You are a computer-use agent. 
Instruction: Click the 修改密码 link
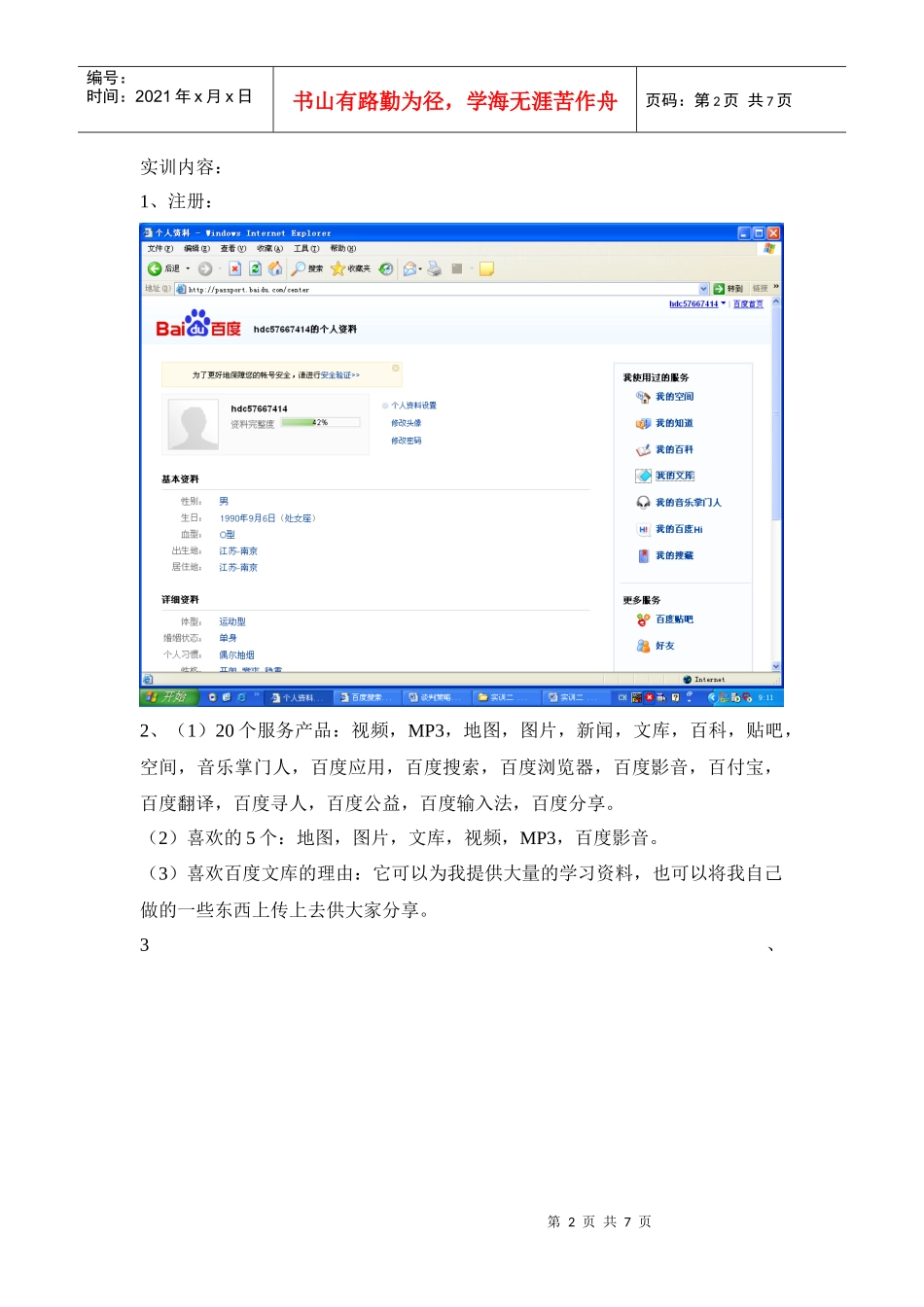click(x=407, y=441)
